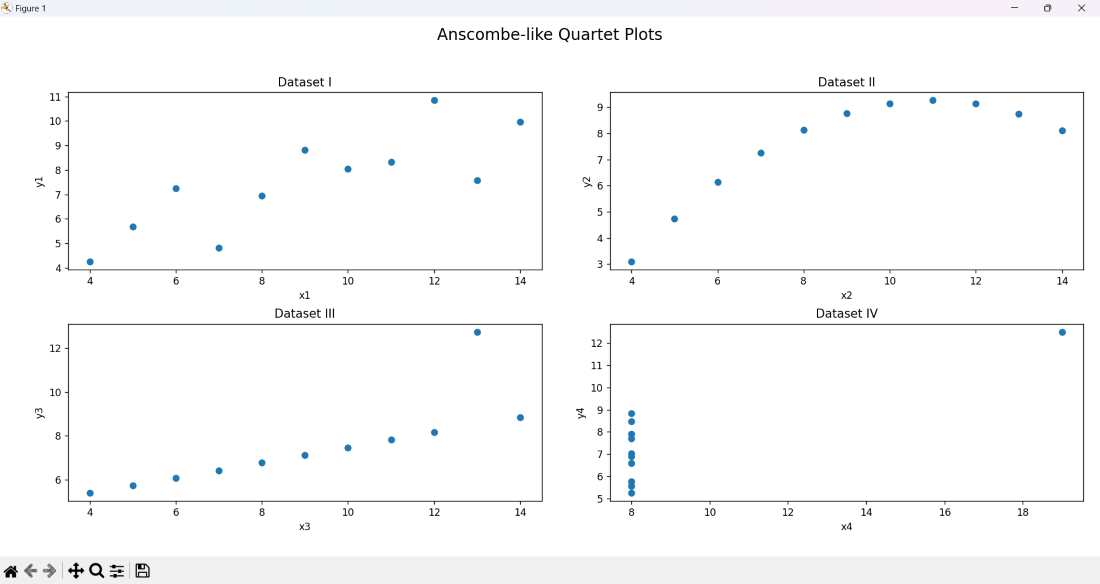The height and width of the screenshot is (584, 1100).
Task: Close the Figure 1 window
Action: pos(1081,8)
